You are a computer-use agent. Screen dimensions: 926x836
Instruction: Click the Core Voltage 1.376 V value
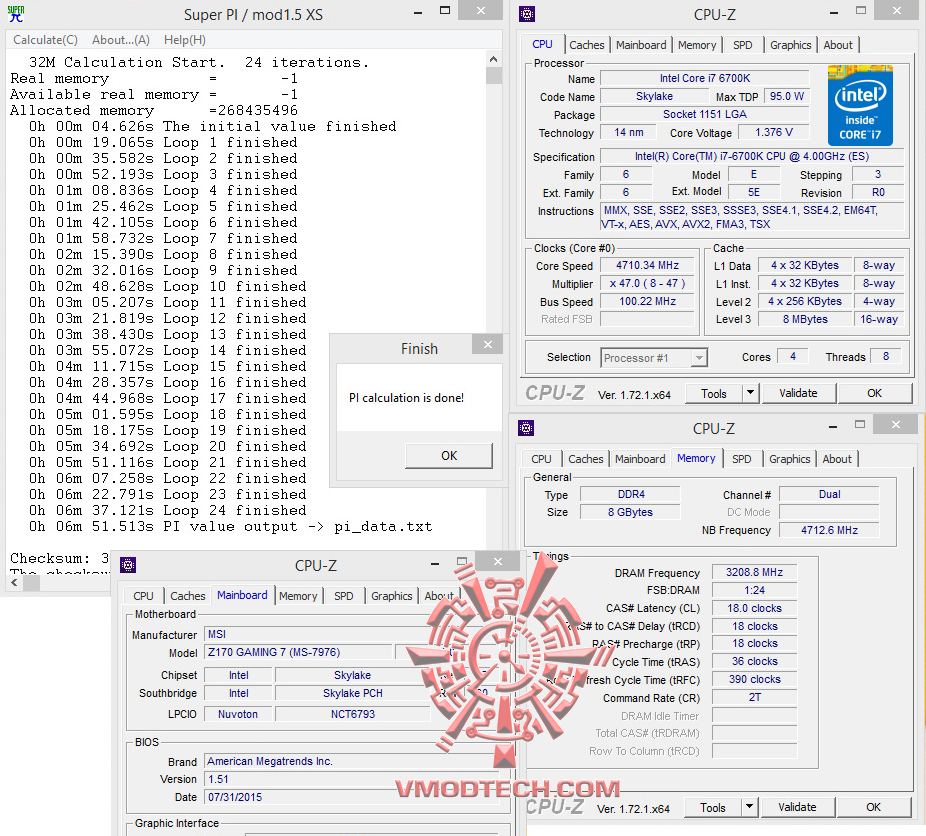click(x=774, y=132)
